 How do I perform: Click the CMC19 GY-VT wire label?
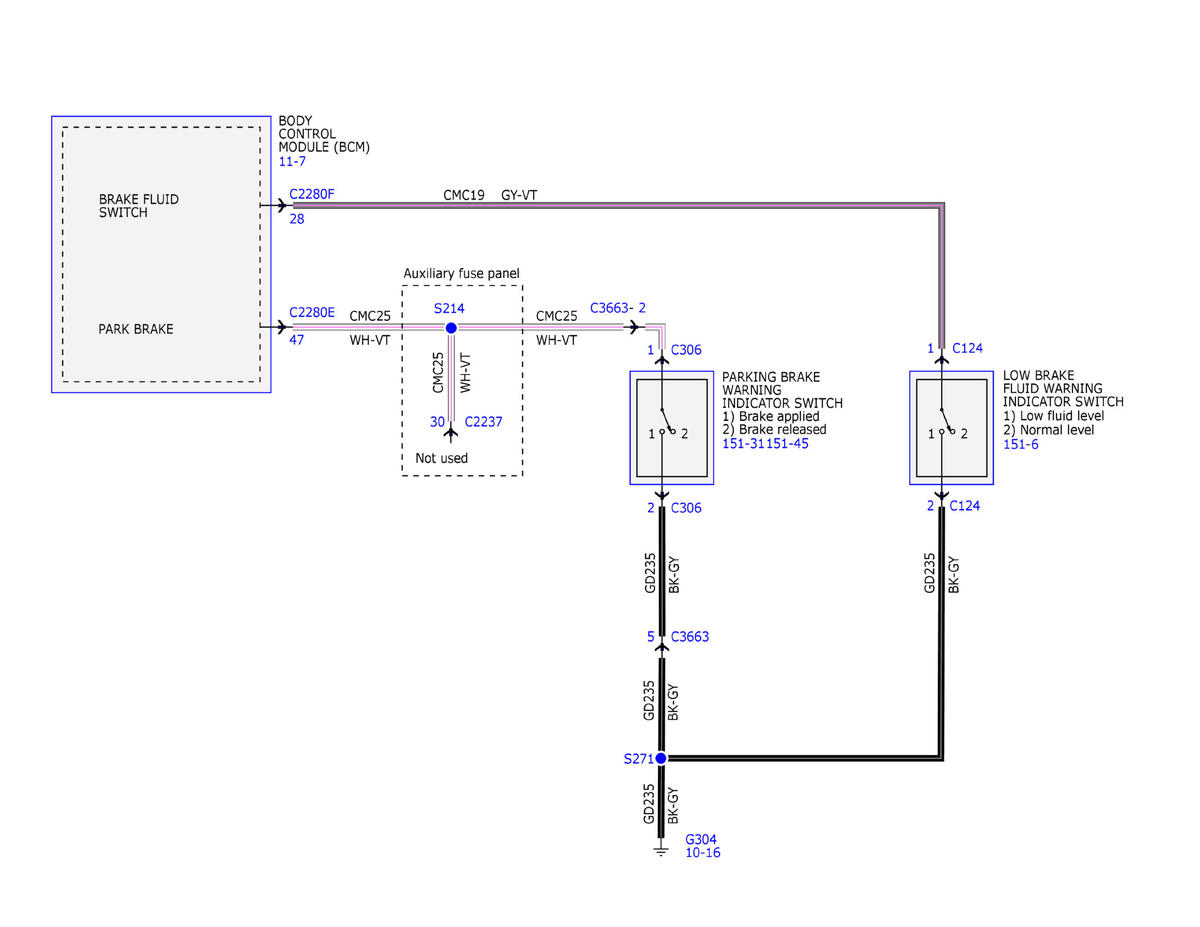[x=490, y=195]
